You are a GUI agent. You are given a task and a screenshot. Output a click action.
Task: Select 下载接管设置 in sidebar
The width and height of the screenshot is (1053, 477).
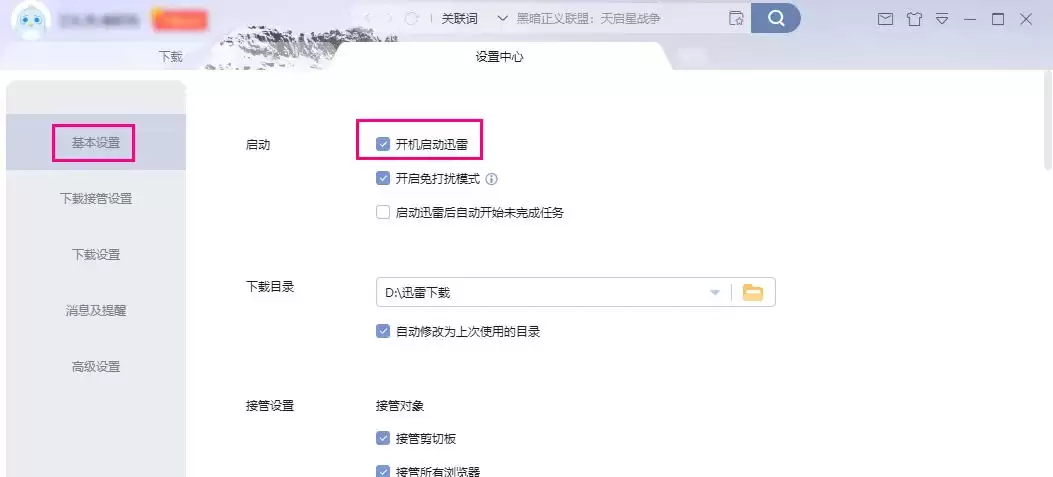(96, 198)
